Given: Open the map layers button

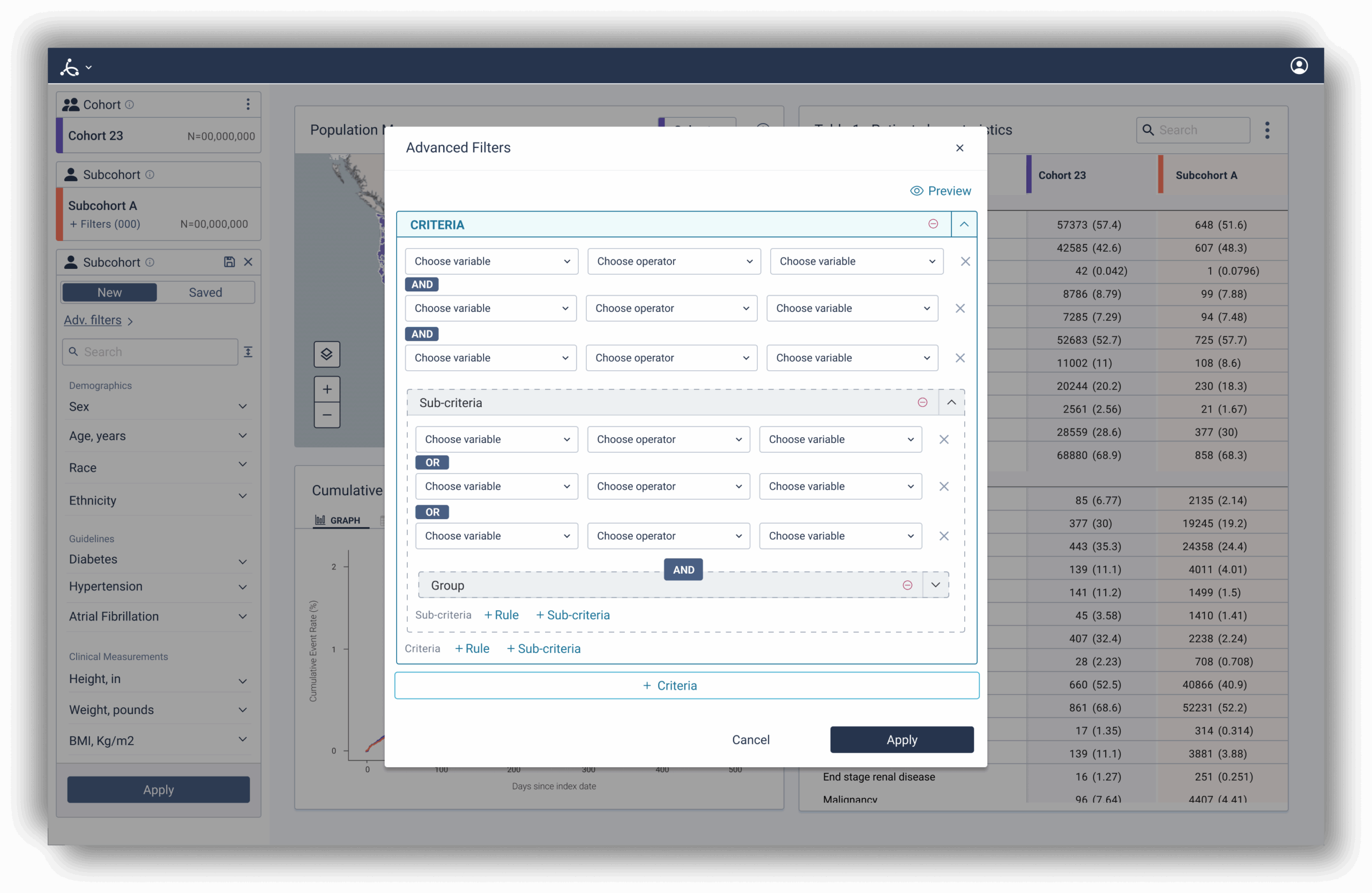Looking at the screenshot, I should tap(327, 354).
